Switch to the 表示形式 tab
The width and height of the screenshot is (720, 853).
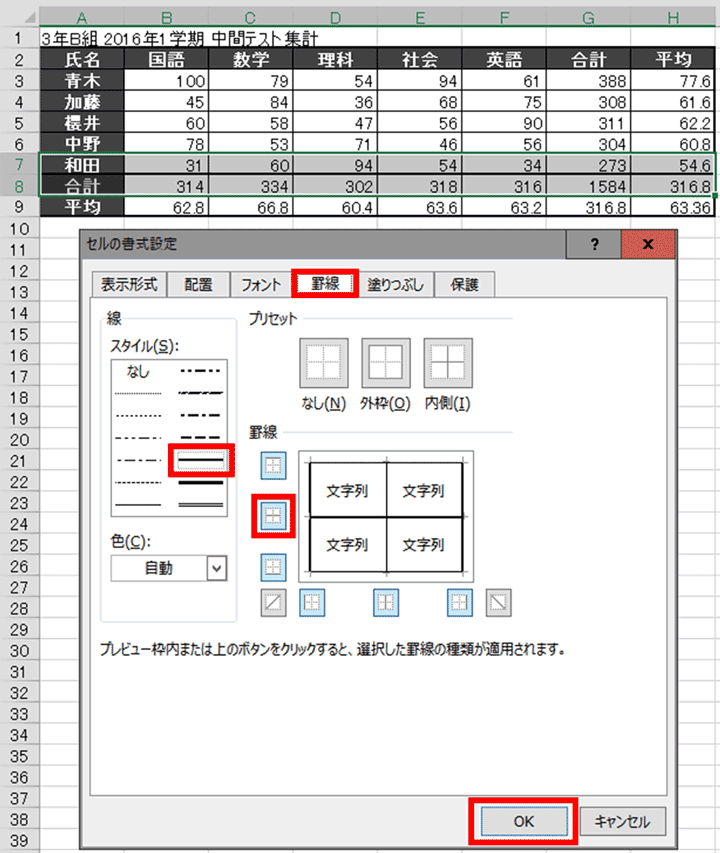tap(129, 284)
